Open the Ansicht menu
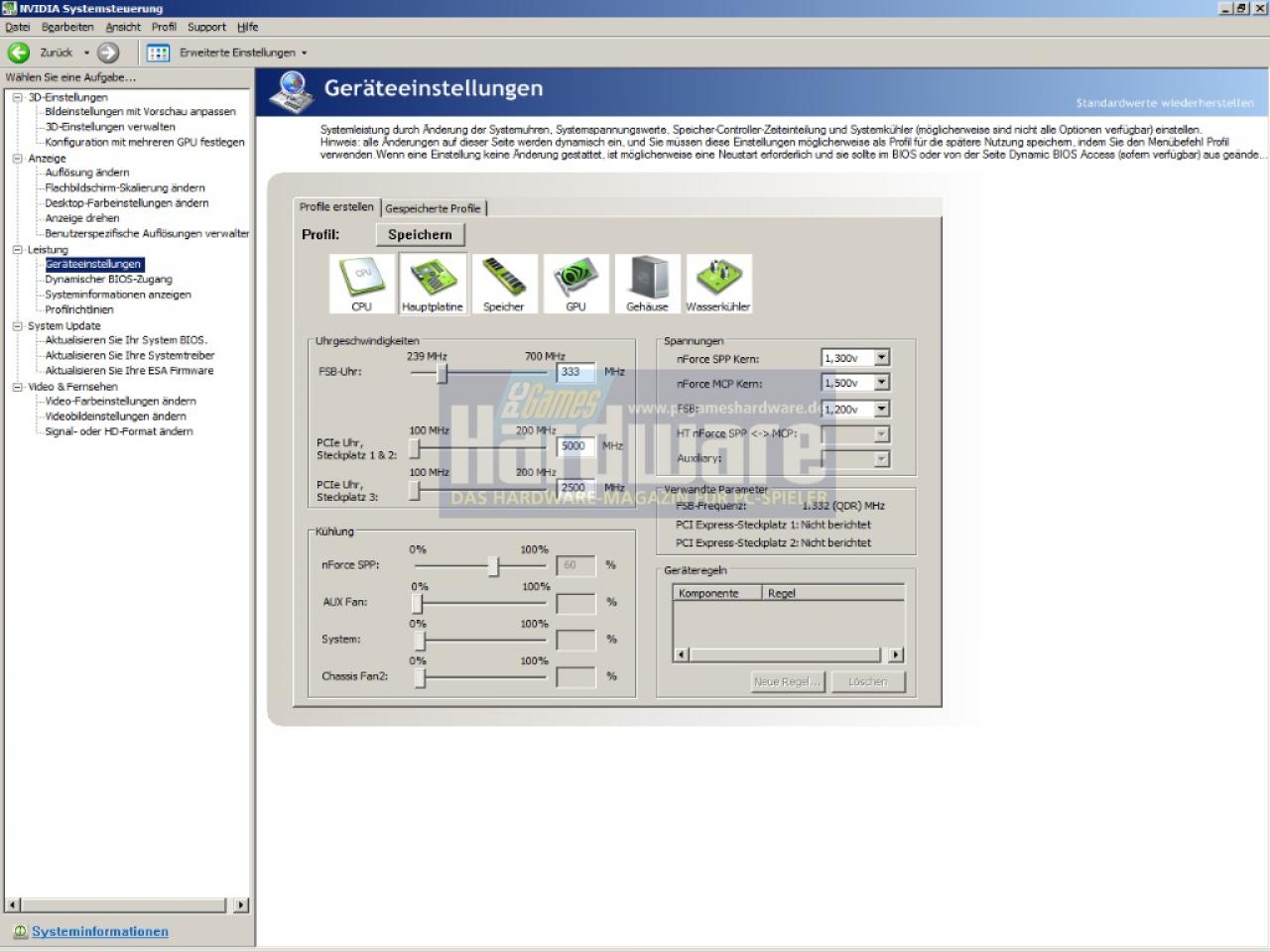This screenshot has height=952, width=1270. [123, 27]
